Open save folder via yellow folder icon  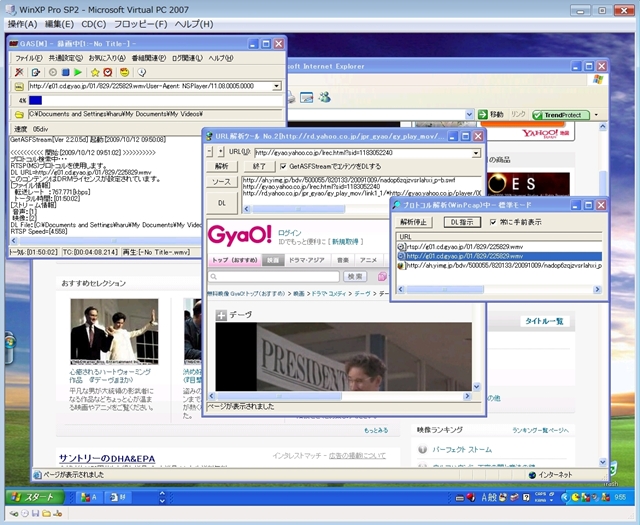coord(19,114)
